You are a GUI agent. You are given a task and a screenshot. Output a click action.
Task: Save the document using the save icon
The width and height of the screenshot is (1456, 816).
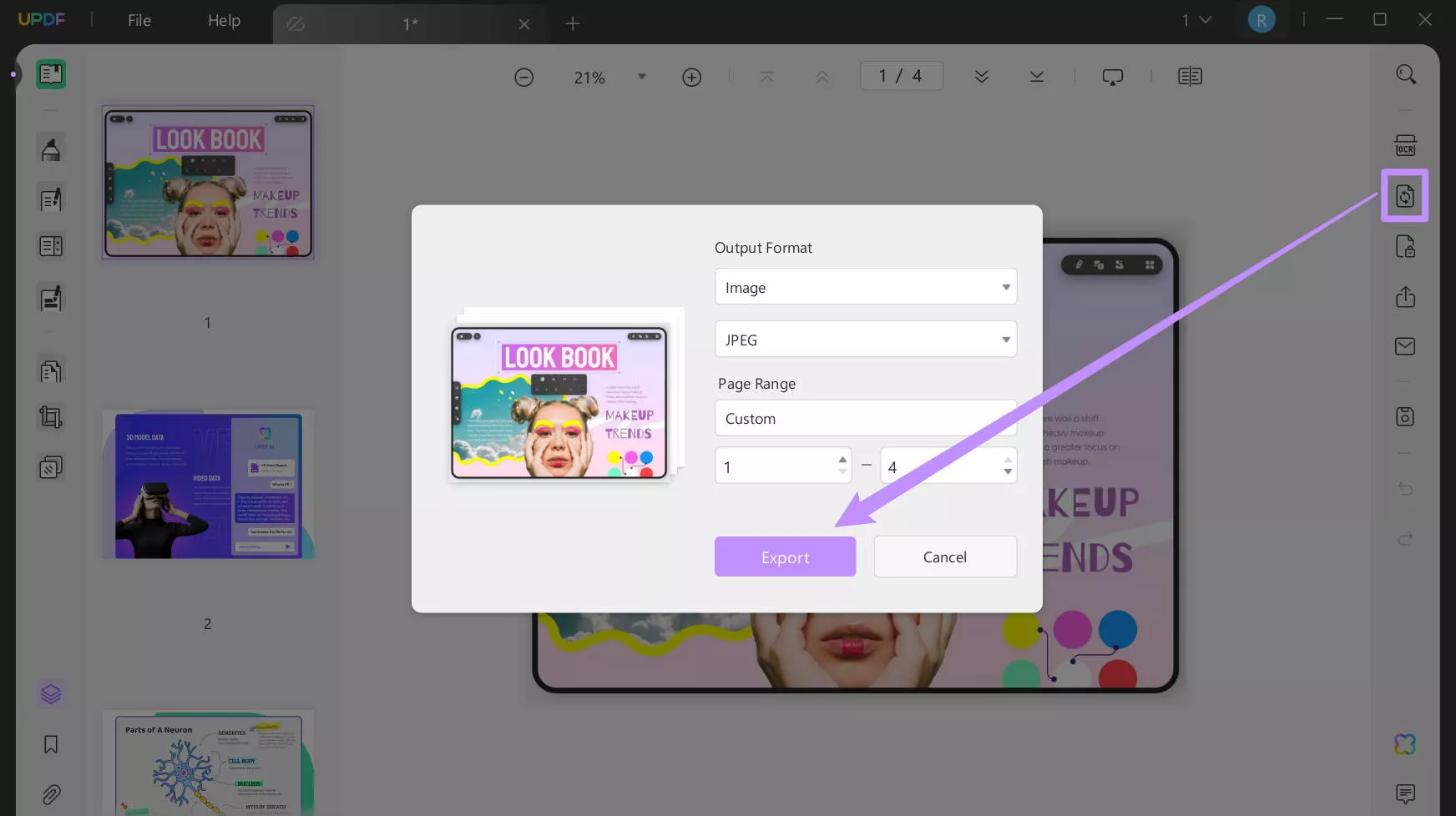[x=1406, y=416]
